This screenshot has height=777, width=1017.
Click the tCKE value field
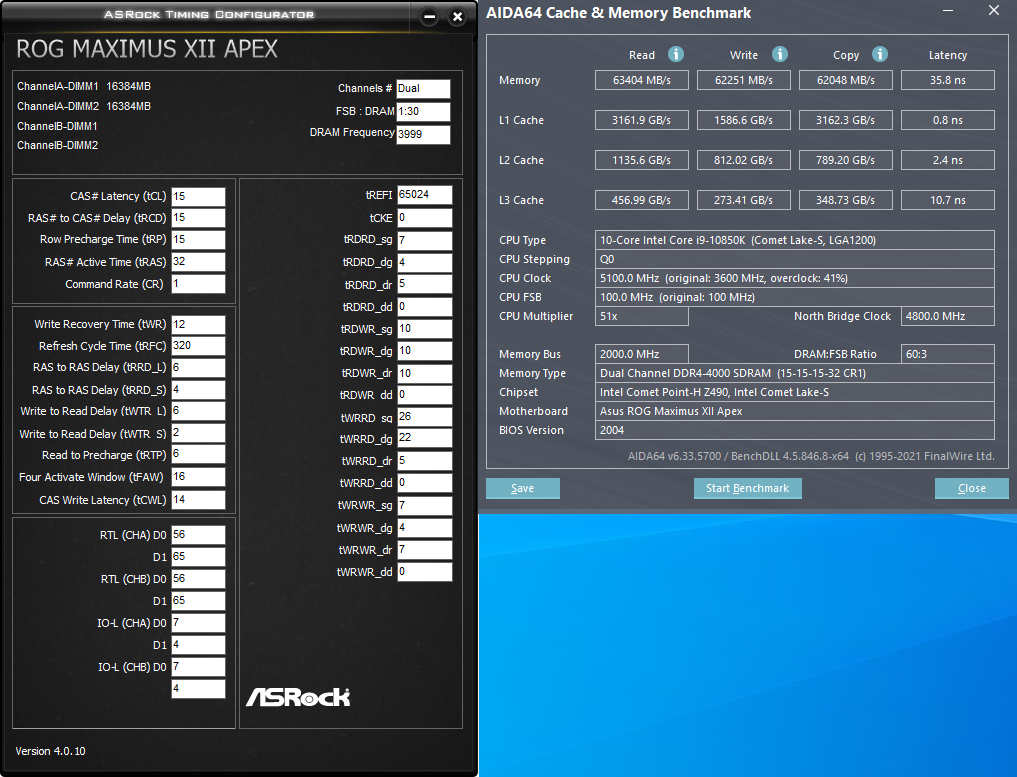pyautogui.click(x=425, y=218)
